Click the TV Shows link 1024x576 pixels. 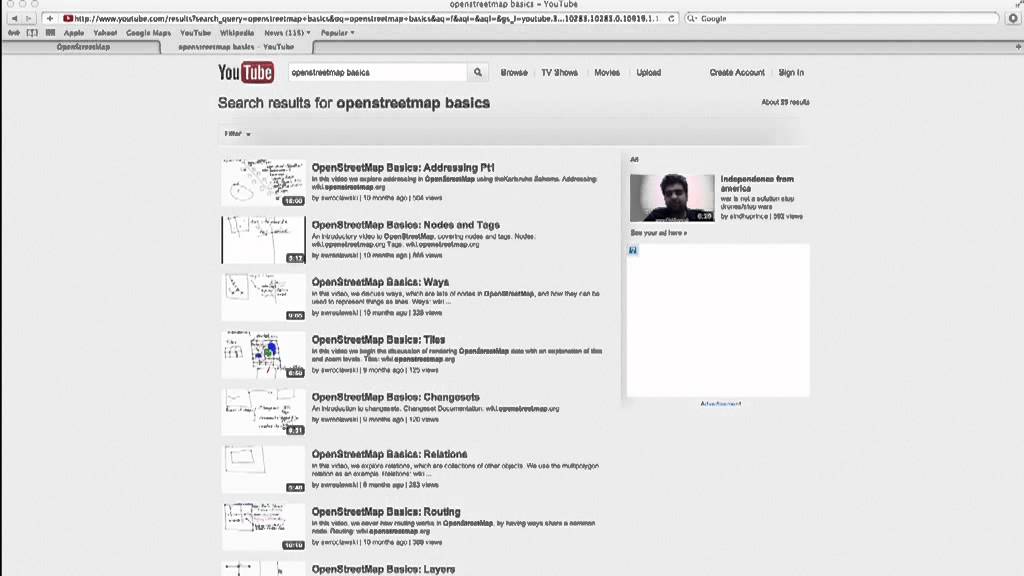560,72
